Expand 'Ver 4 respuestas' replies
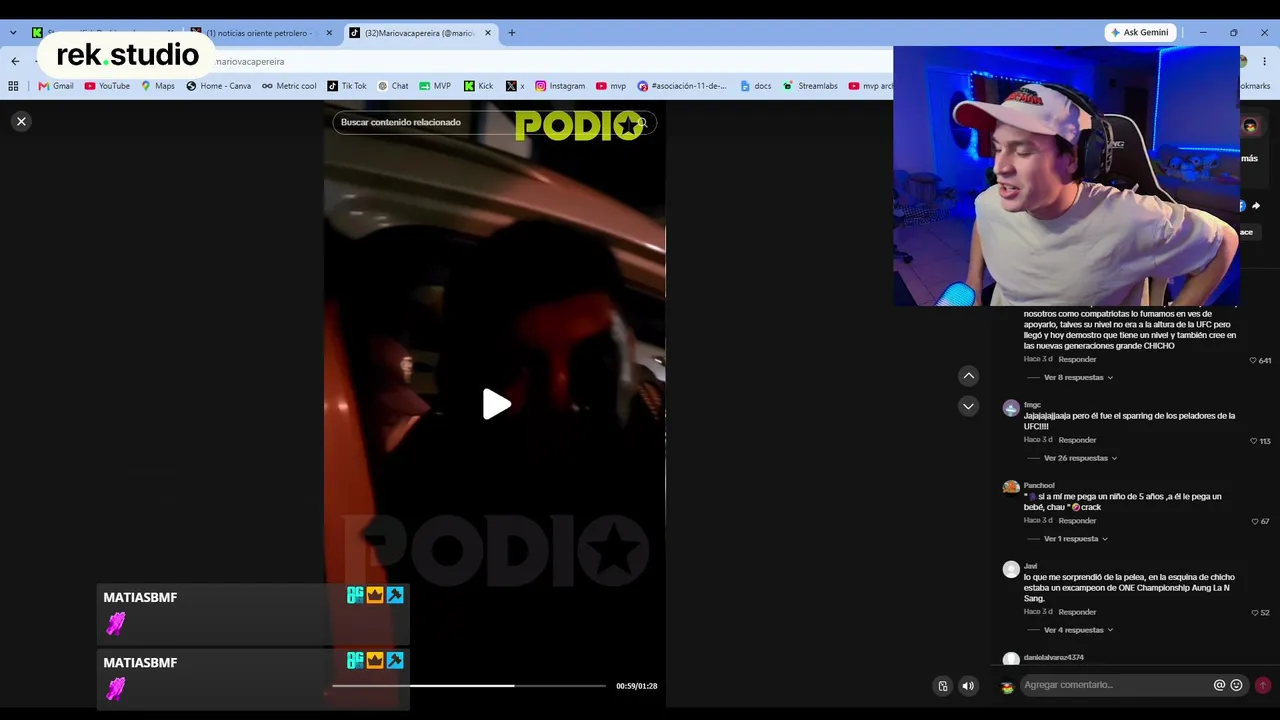The width and height of the screenshot is (1280, 720). 1078,630
